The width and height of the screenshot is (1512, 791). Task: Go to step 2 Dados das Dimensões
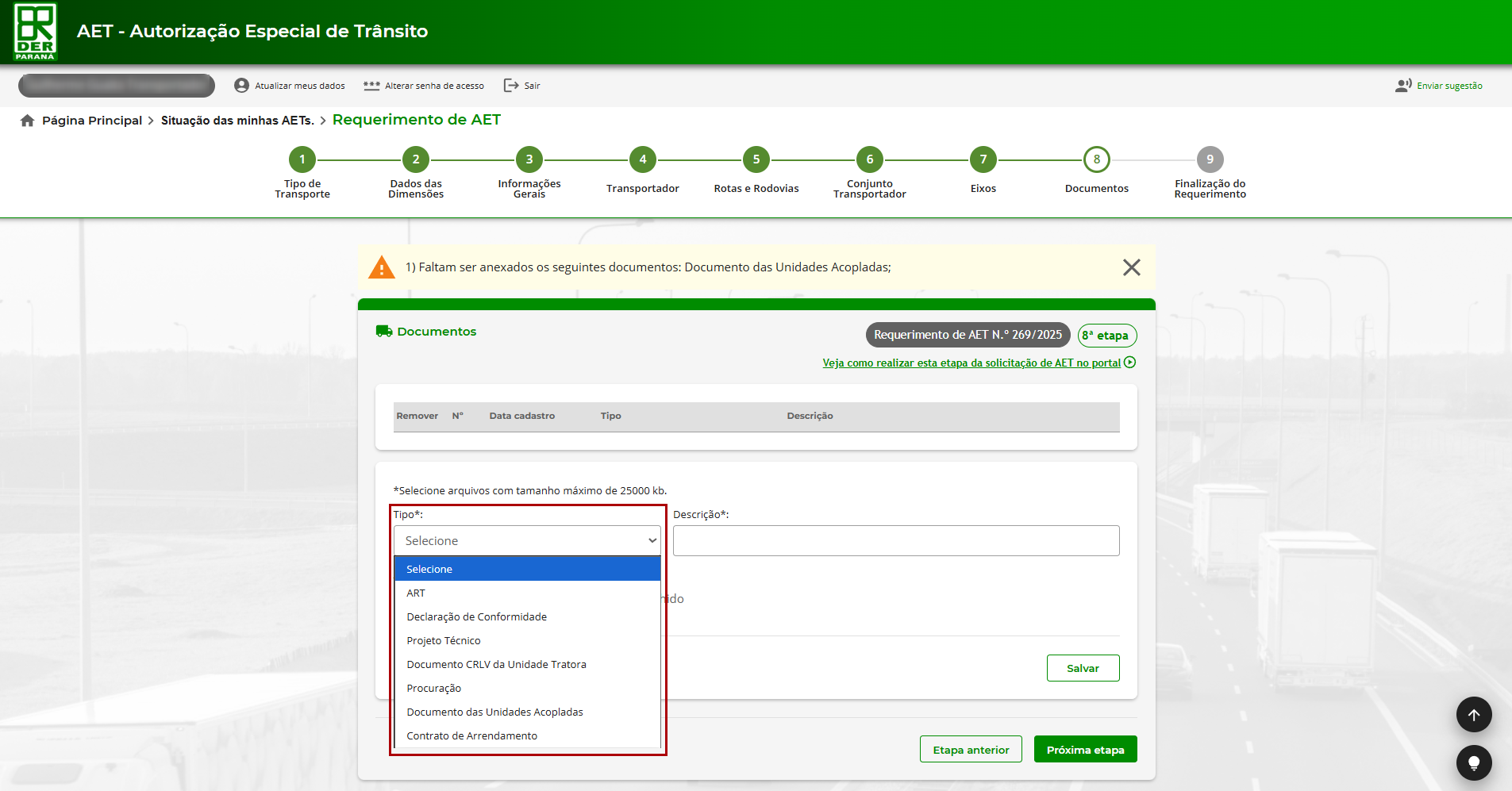click(x=416, y=159)
